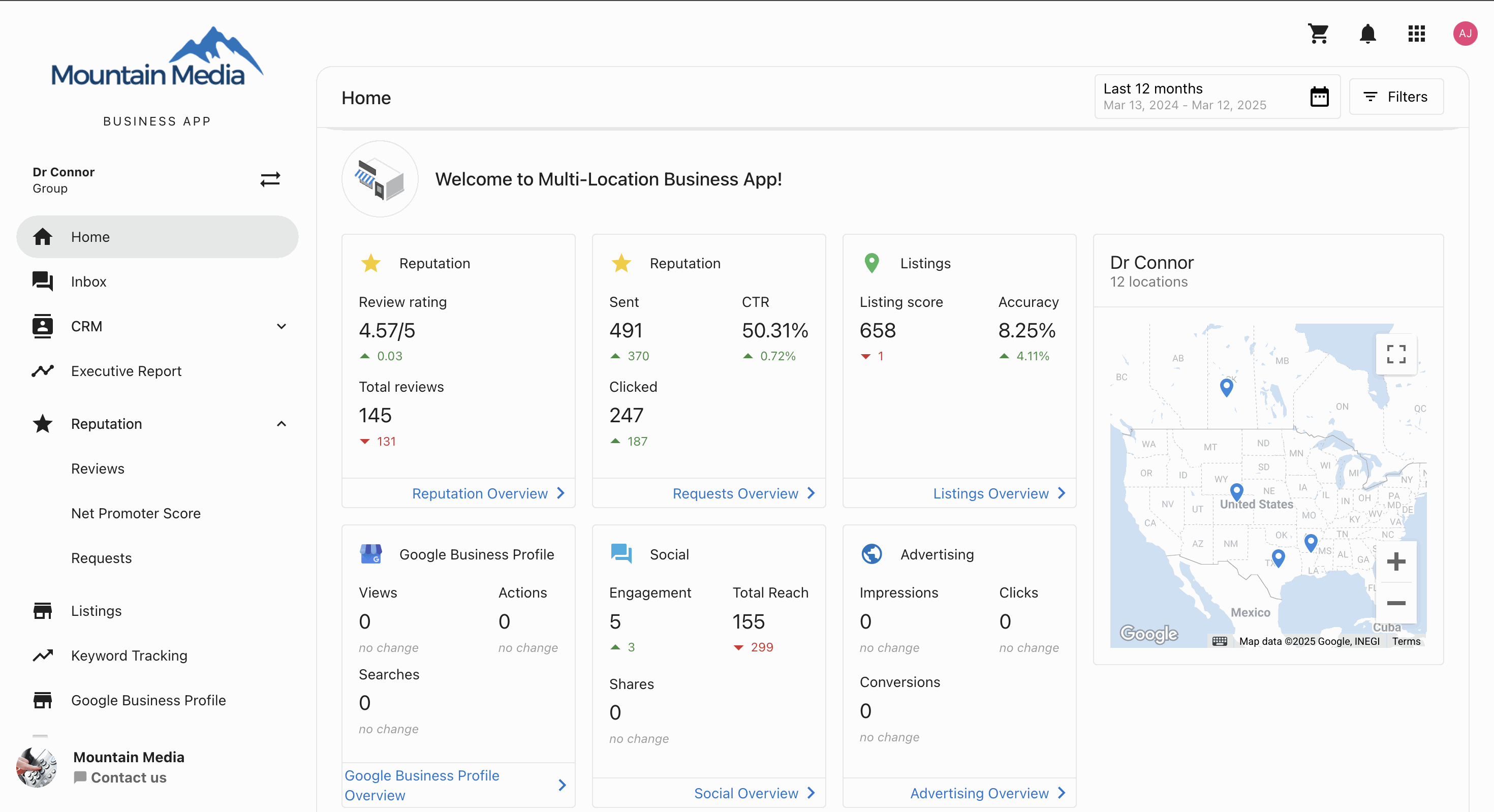Screen dimensions: 1494x812
Task: Click the 12 locations text
Action: click(1148, 282)
